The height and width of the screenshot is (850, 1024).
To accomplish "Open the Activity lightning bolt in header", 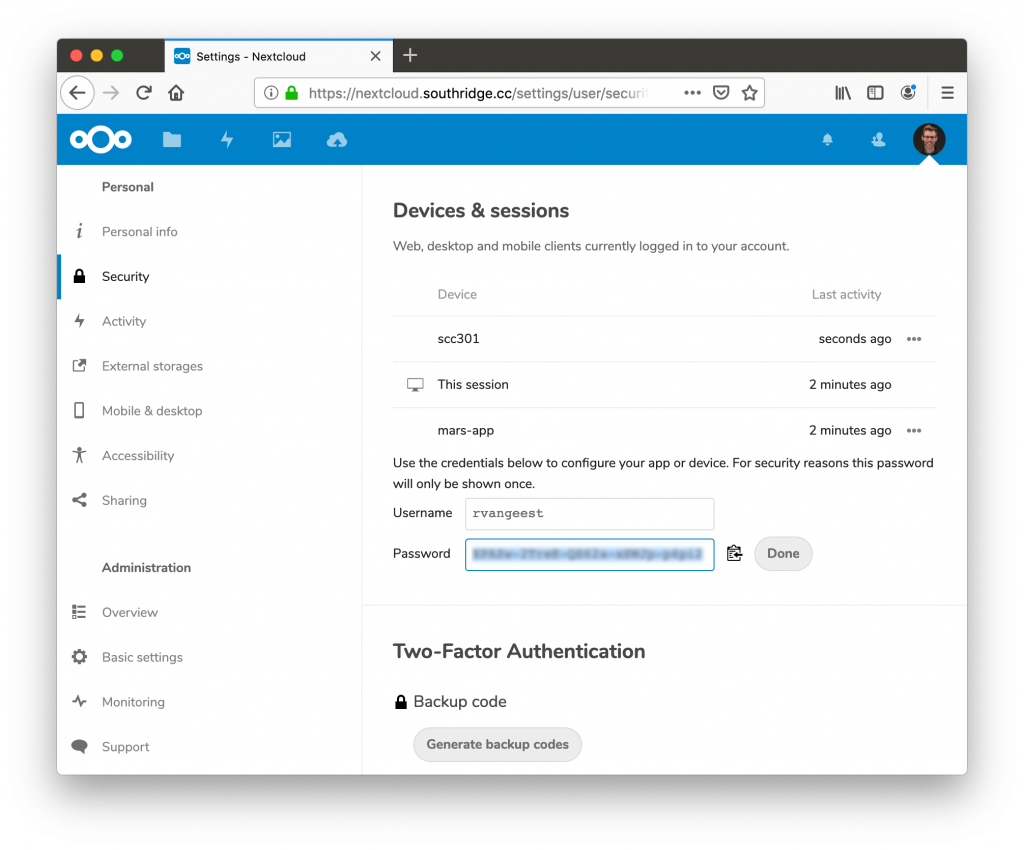I will point(227,140).
